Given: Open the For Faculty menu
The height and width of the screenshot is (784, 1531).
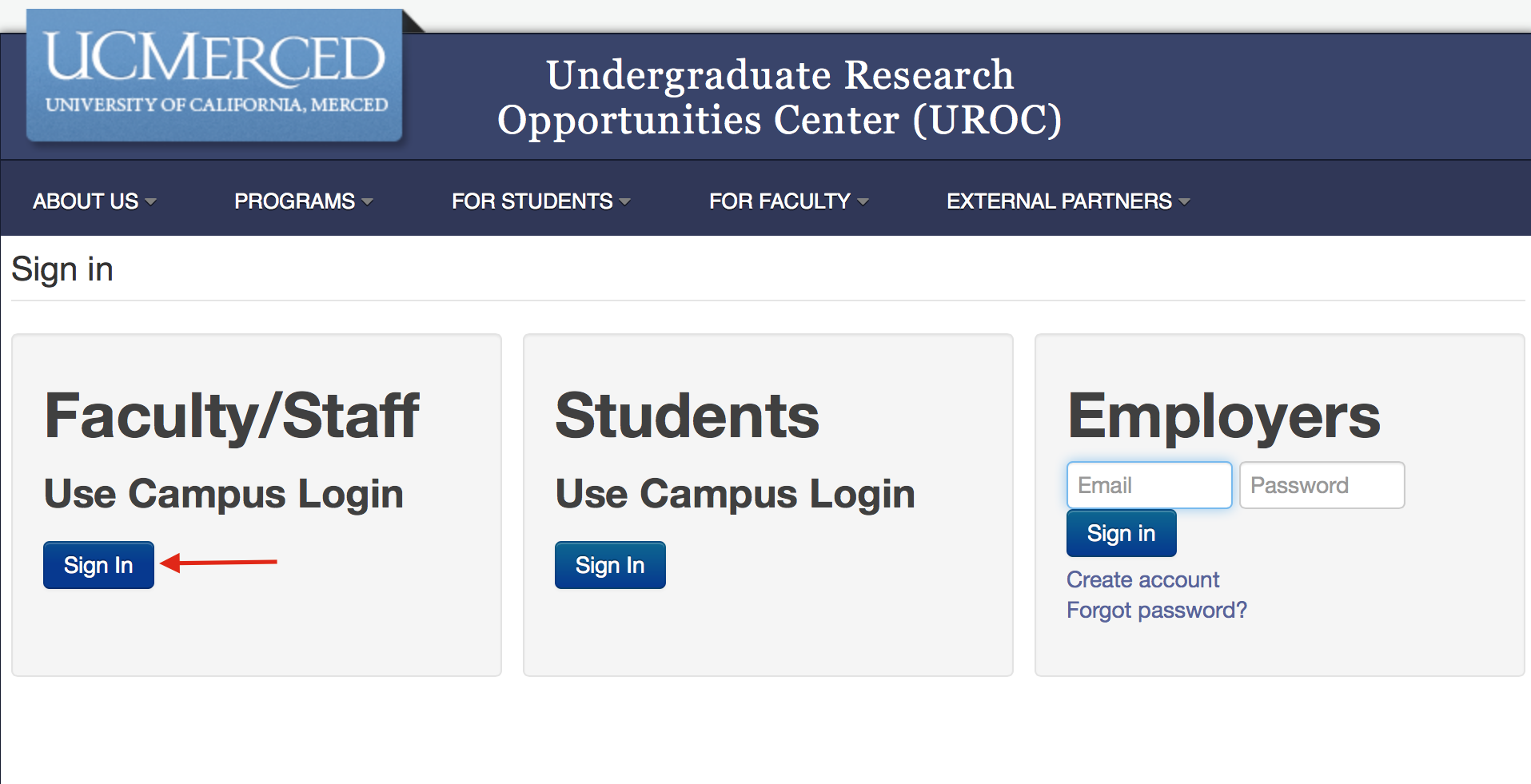Looking at the screenshot, I should pos(779,201).
